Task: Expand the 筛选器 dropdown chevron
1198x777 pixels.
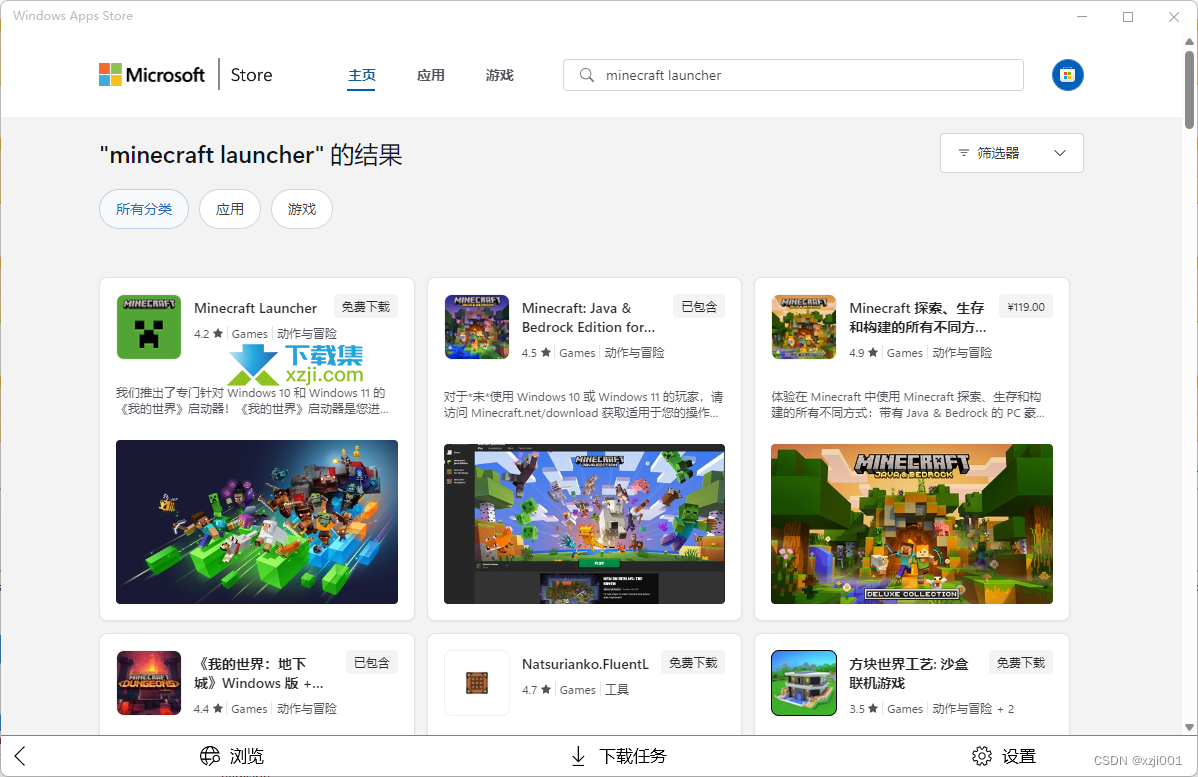Action: point(1060,153)
